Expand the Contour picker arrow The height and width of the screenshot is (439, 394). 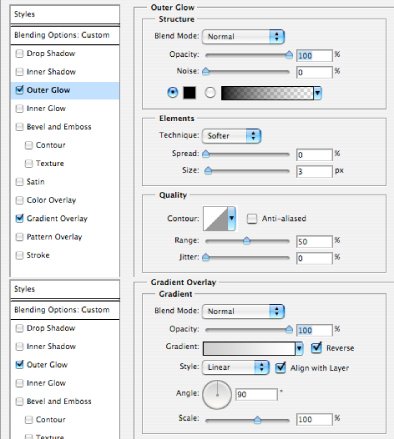tap(232, 219)
